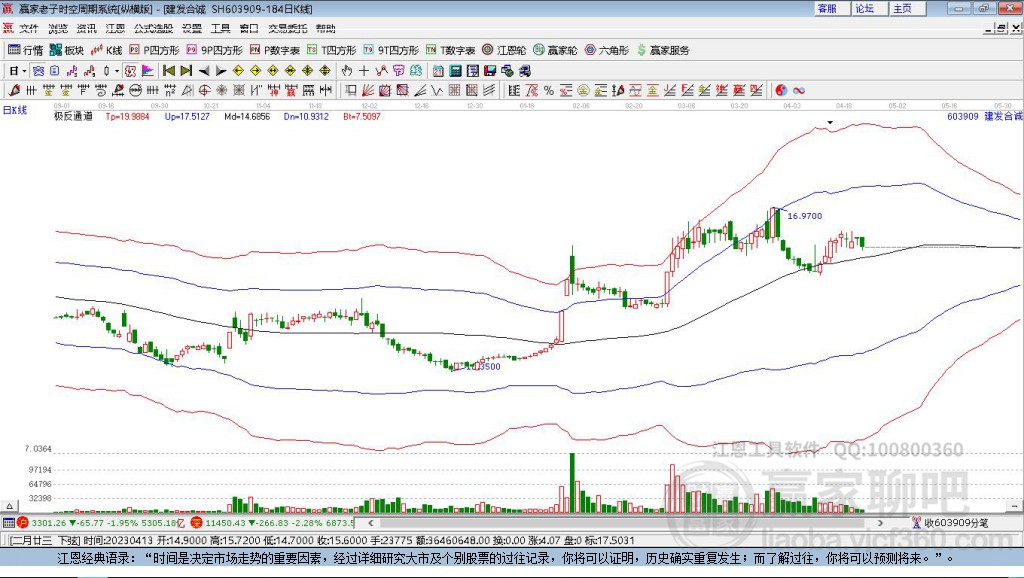Screen dimensions: 1024x578
Task: Open the 行情 market quotes view
Action: (x=25, y=50)
